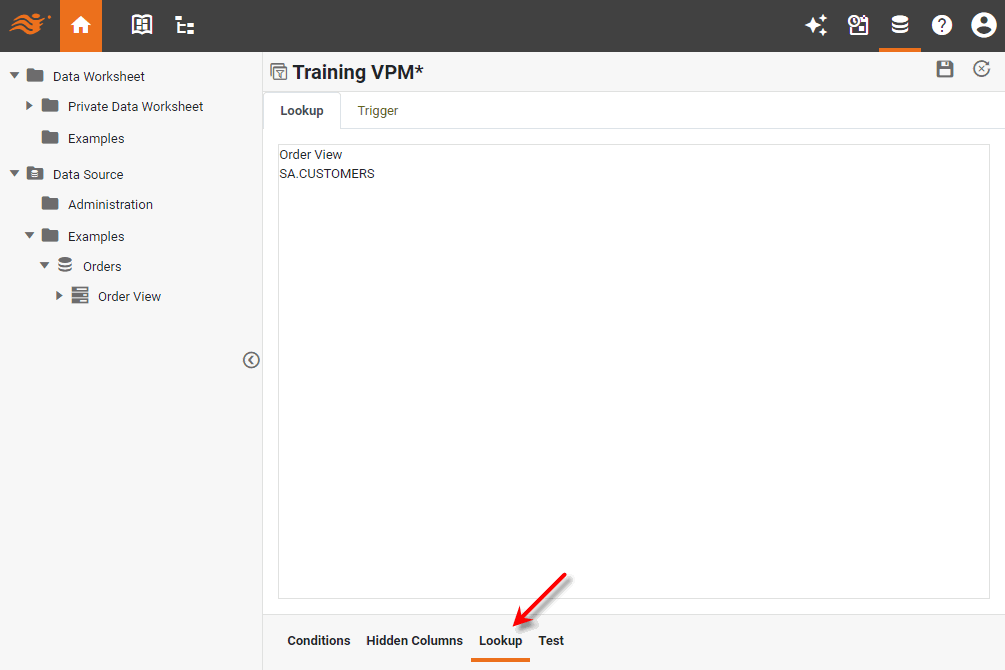The image size is (1005, 670).
Task: Click the user account profile icon
Action: [x=983, y=25]
